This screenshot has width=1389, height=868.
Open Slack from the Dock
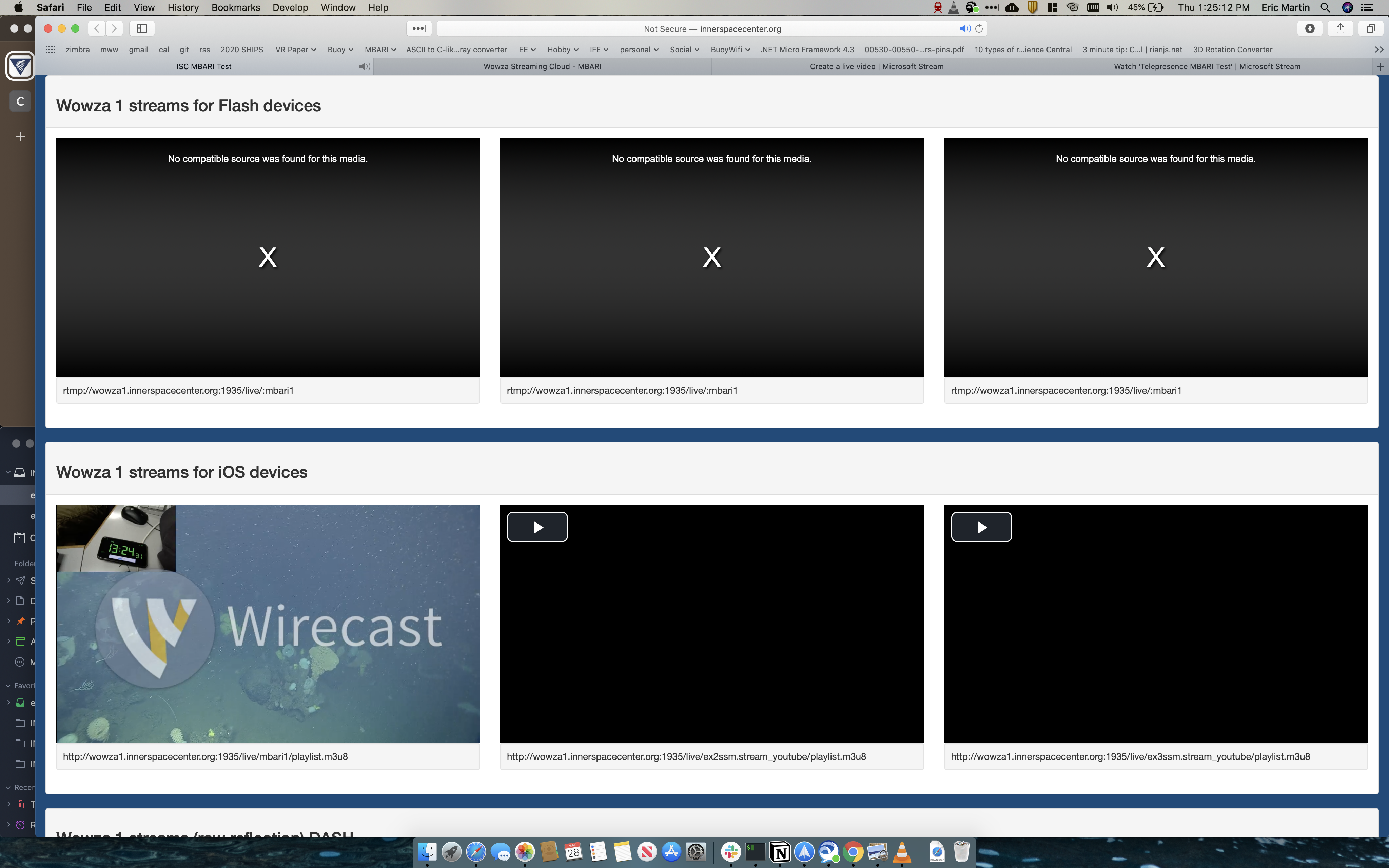(x=731, y=852)
